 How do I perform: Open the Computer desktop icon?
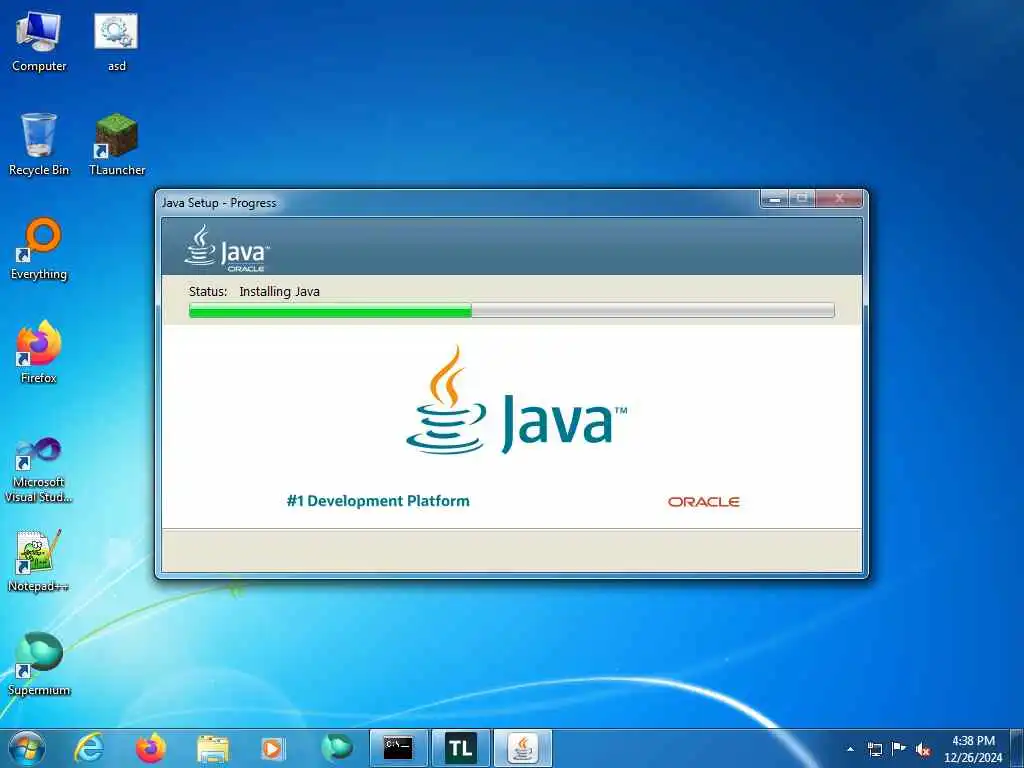coord(39,41)
